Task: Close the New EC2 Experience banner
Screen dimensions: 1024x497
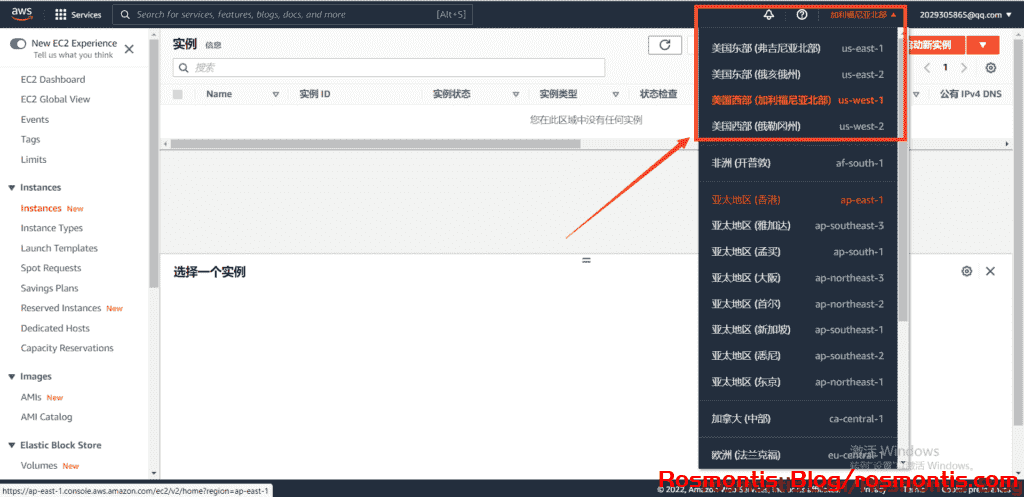Action: [x=129, y=49]
